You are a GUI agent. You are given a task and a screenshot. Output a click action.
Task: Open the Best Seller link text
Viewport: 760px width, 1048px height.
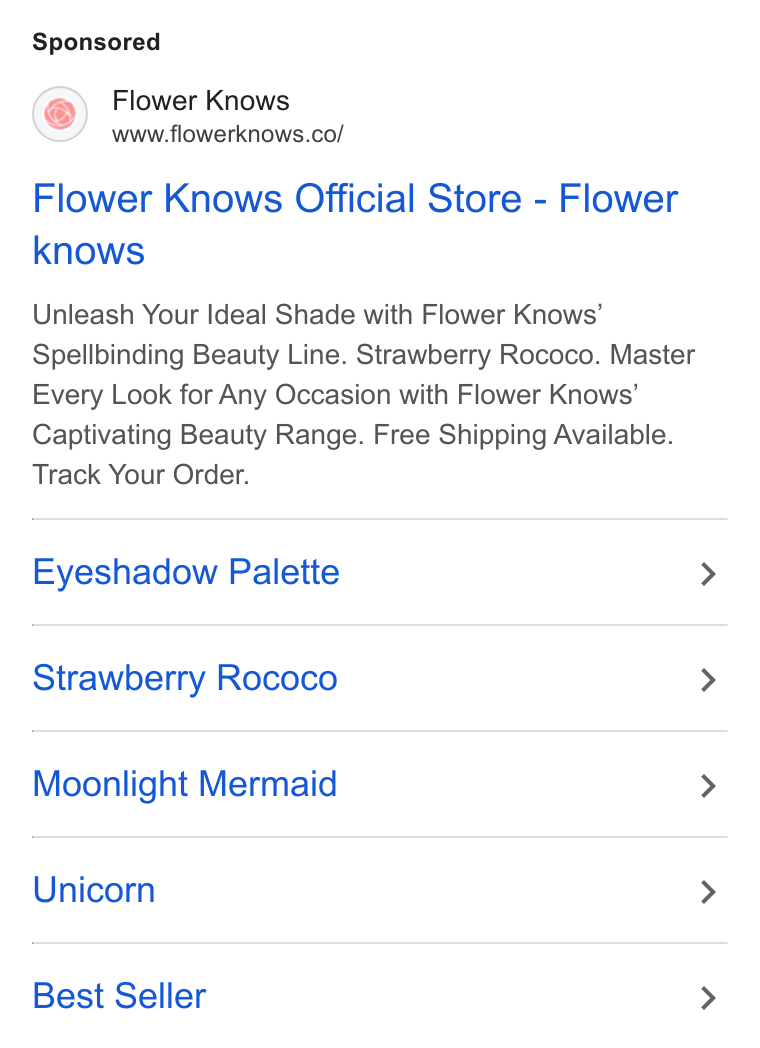pyautogui.click(x=119, y=996)
